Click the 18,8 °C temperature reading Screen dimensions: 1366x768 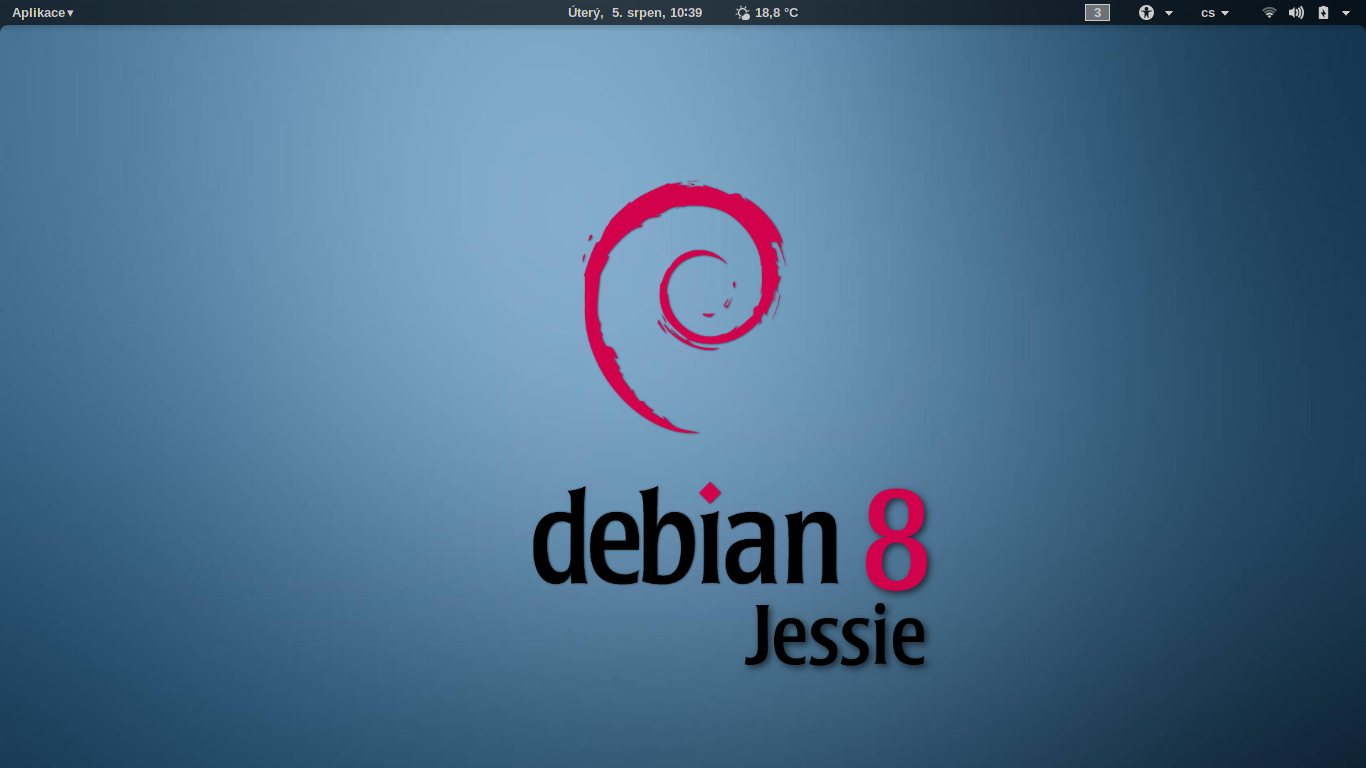777,13
